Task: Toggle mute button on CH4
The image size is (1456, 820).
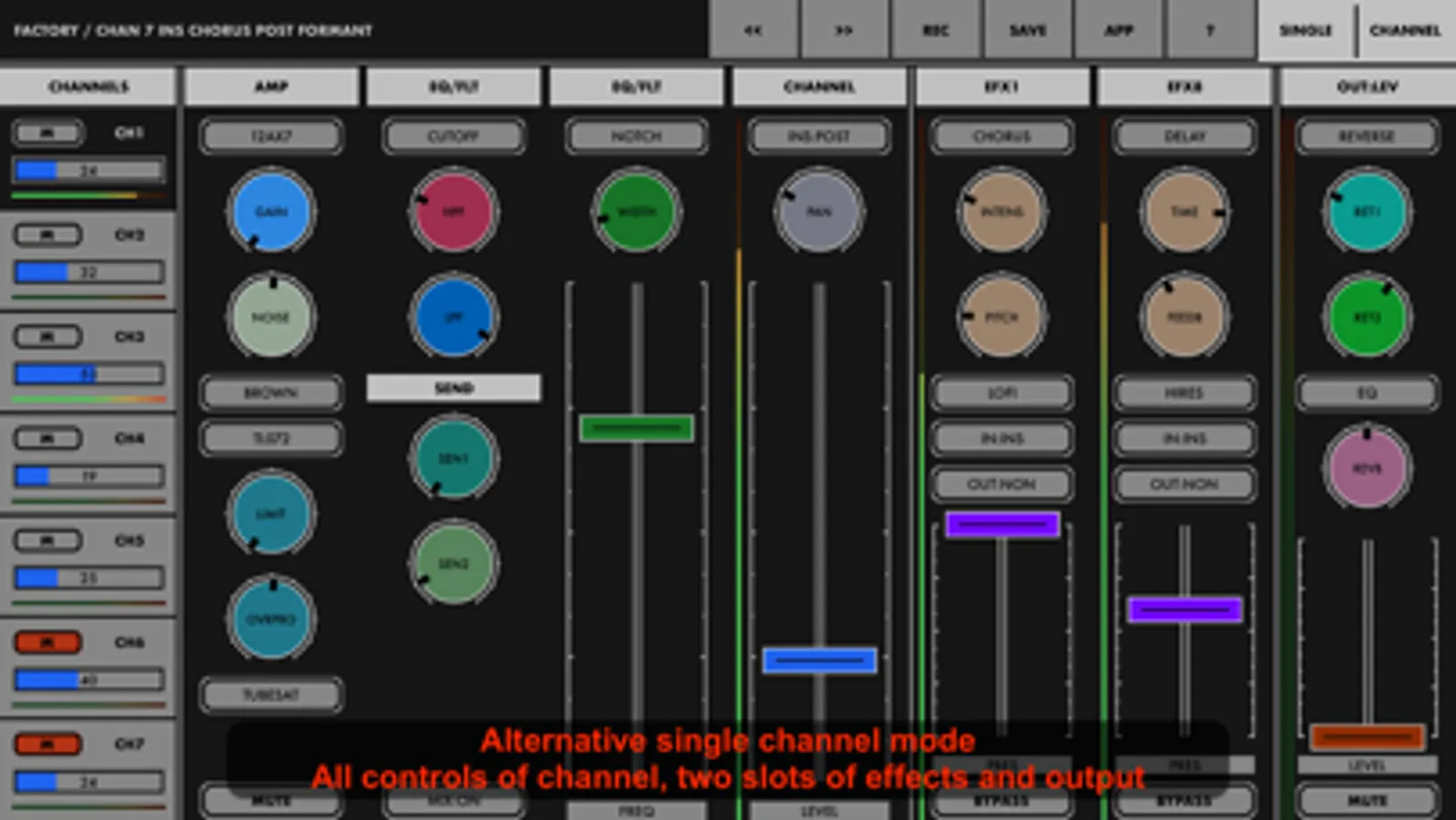Action: 47,438
